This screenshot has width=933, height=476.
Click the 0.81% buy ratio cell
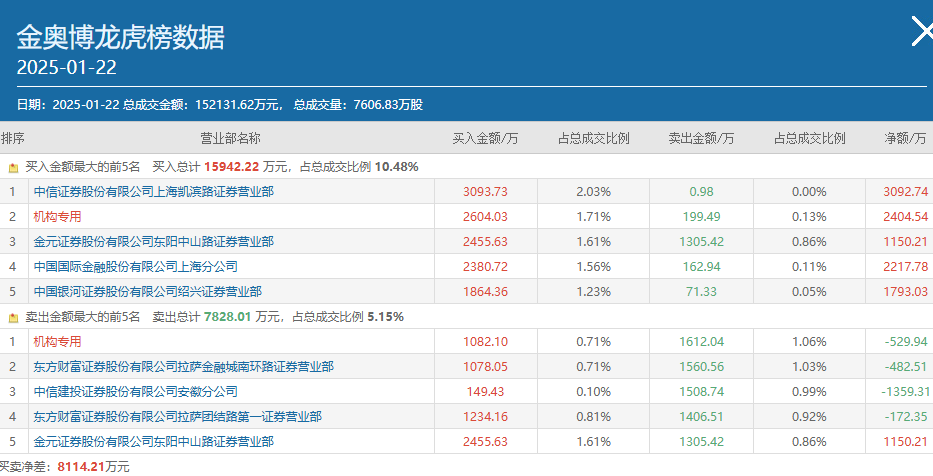[x=593, y=416]
